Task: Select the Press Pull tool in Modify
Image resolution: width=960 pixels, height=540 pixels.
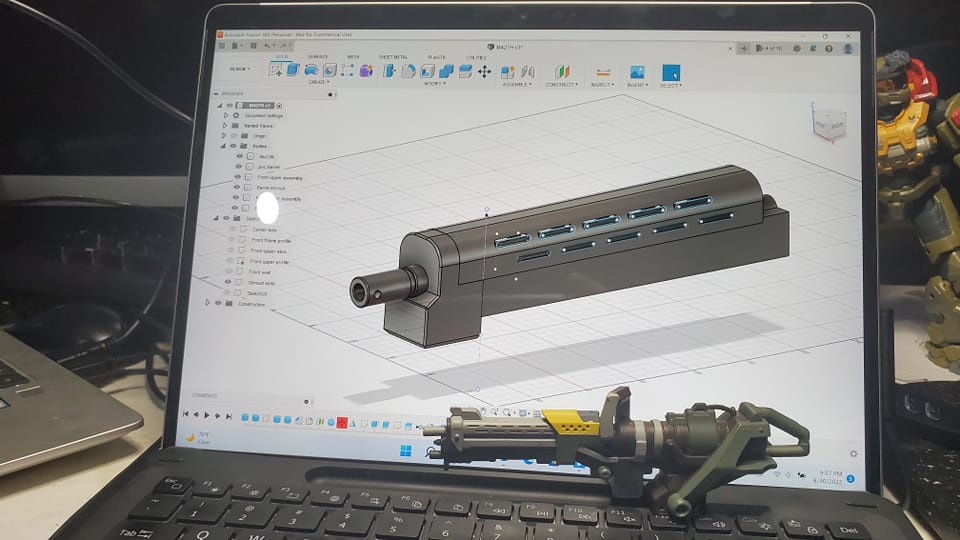Action: [x=389, y=71]
